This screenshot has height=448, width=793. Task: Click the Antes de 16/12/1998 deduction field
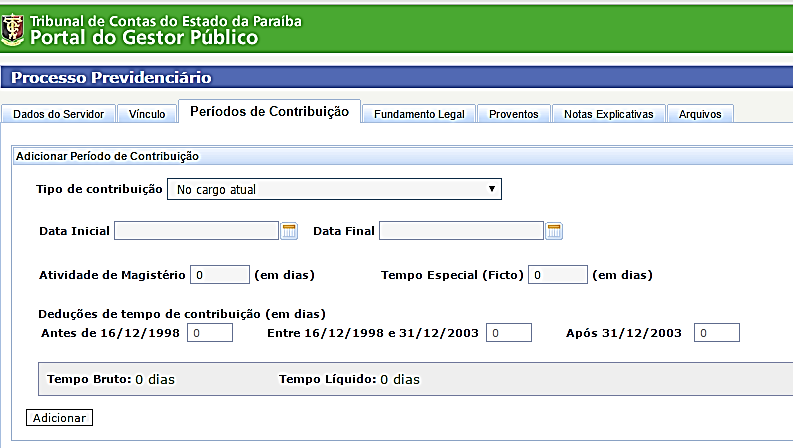click(x=209, y=332)
